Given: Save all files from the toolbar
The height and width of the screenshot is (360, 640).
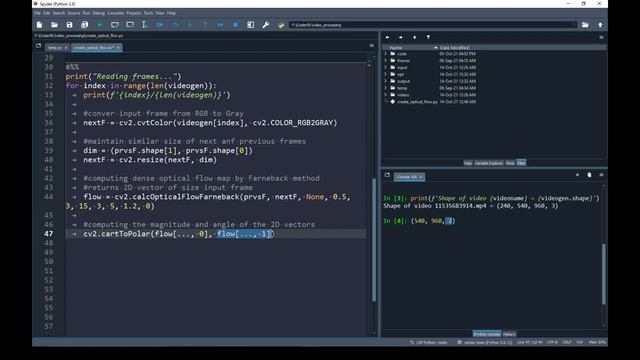Looking at the screenshot, I should [x=84, y=25].
